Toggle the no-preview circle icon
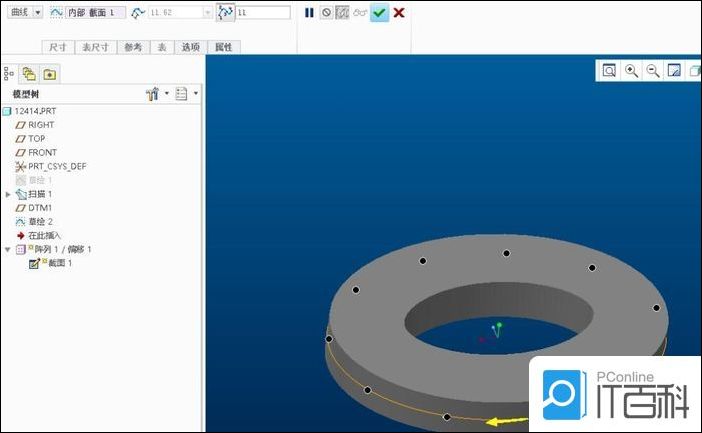The height and width of the screenshot is (433, 702). click(x=326, y=13)
